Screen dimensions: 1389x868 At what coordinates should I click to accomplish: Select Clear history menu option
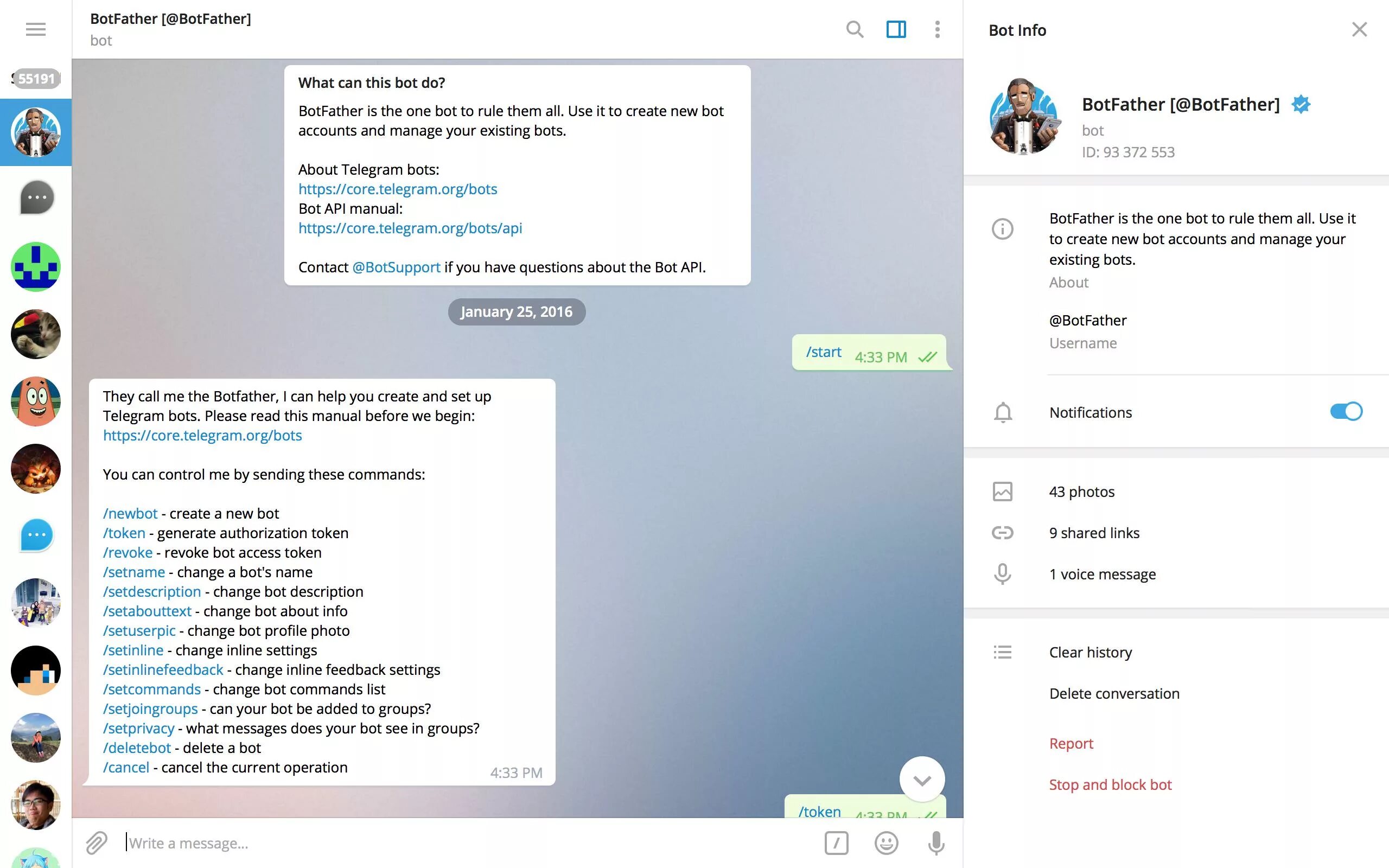click(1090, 651)
